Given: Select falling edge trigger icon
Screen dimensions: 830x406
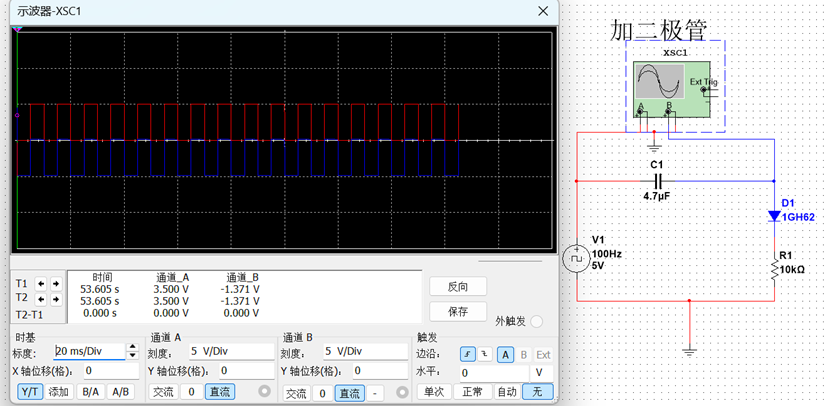Looking at the screenshot, I should pyautogui.click(x=484, y=355).
